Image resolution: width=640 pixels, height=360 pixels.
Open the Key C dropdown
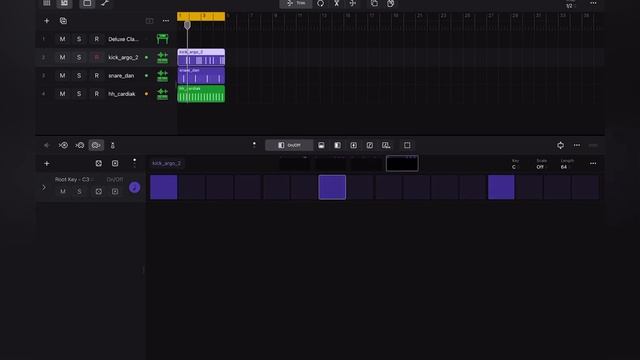[x=515, y=164]
